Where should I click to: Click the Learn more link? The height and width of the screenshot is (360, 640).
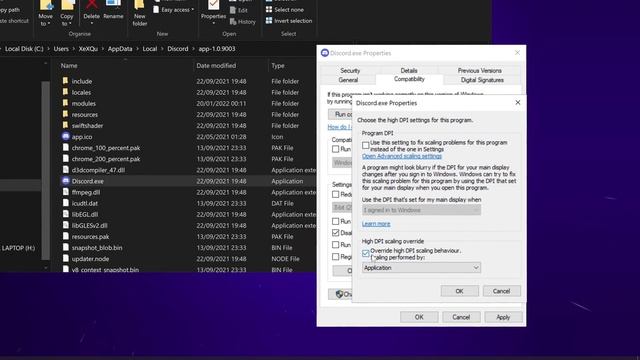376,224
